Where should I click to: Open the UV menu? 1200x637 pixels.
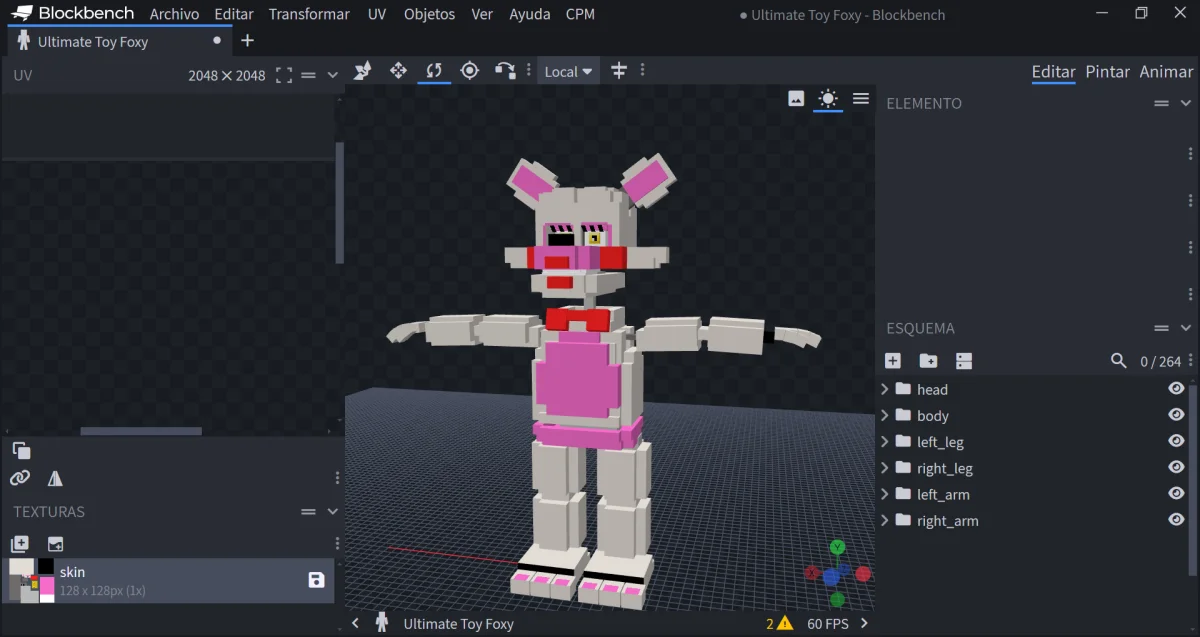tap(377, 14)
